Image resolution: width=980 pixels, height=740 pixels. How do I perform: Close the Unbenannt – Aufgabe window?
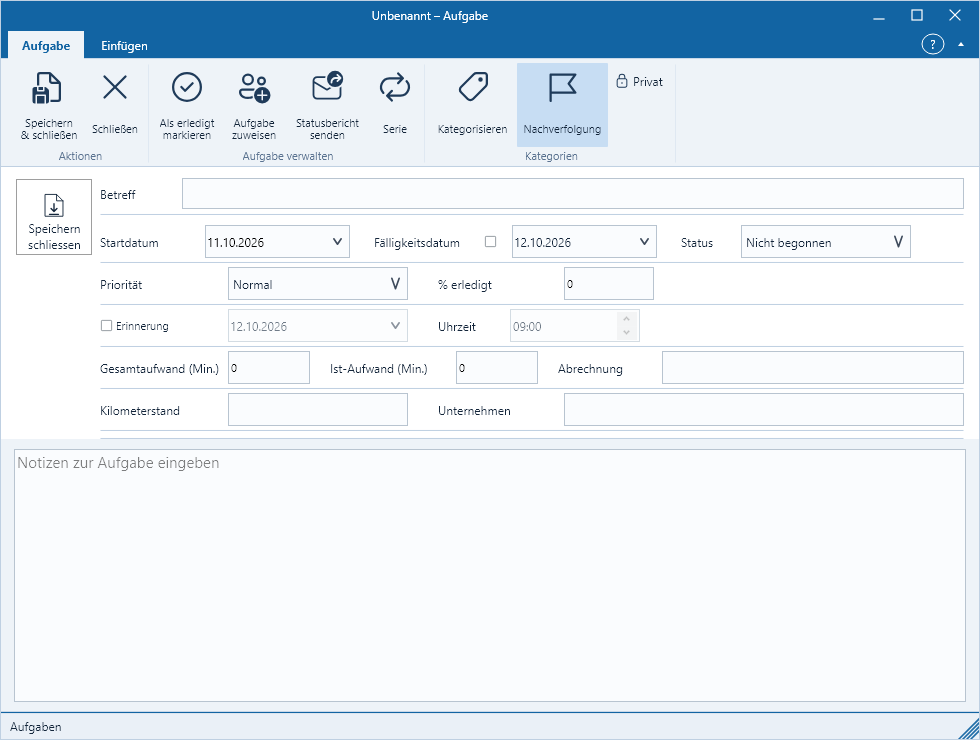point(955,15)
